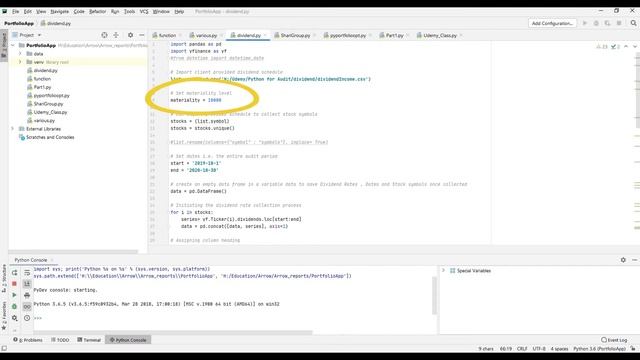
Task: Toggle Show Variables glasses icon
Action: pos(27,306)
